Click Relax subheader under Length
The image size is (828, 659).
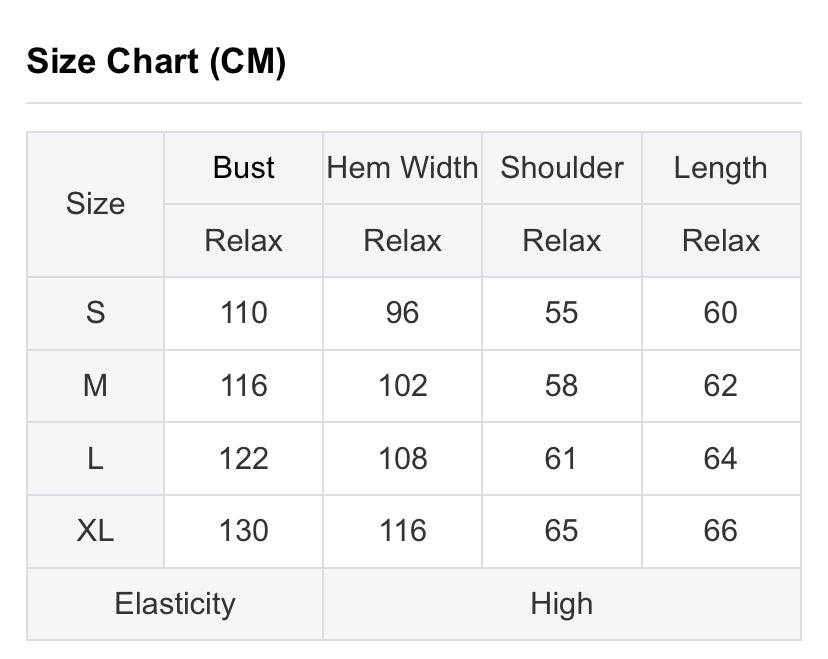coord(720,241)
